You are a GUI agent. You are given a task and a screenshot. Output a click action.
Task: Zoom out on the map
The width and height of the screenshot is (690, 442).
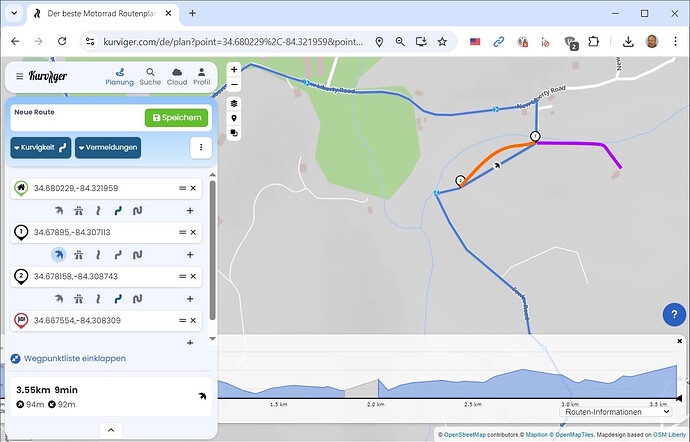point(234,84)
